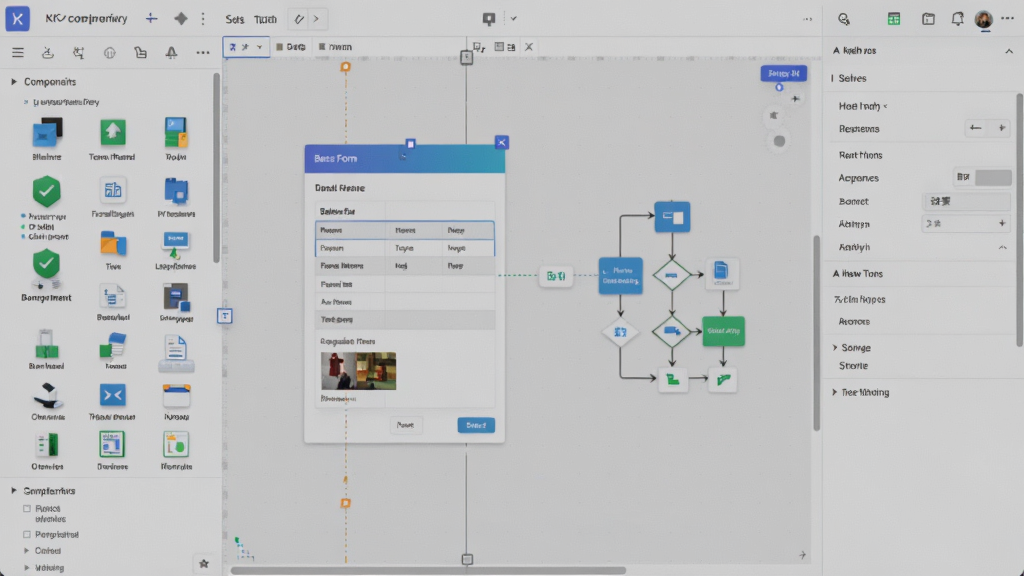Click the blue button at the canvas top right

(784, 73)
